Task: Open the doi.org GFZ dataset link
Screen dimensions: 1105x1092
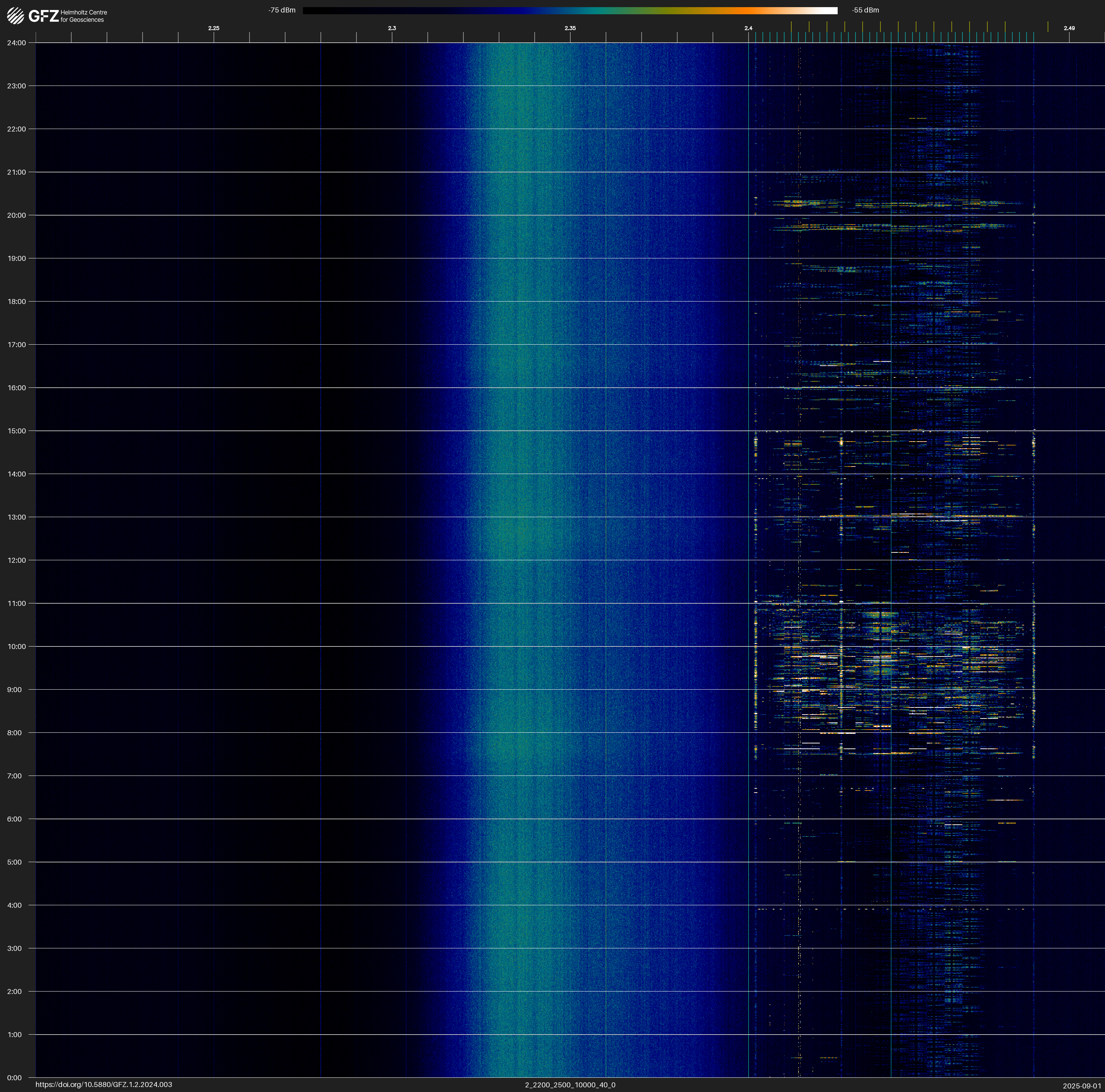Action: [103, 1085]
